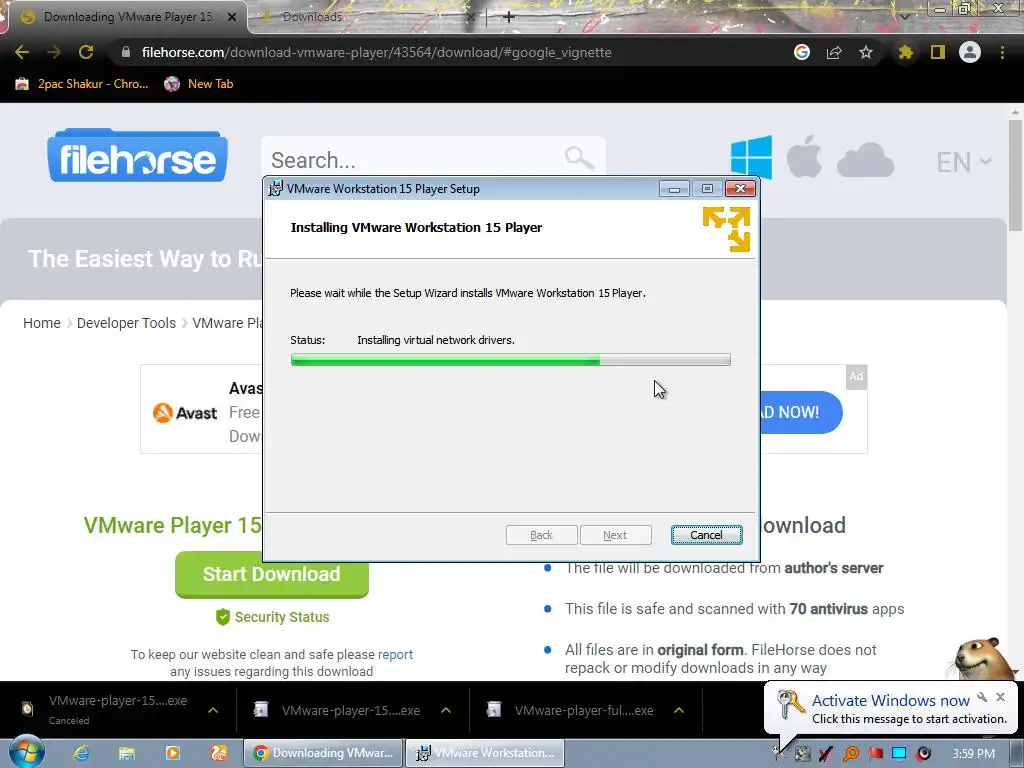
Task: Toggle Chrome side panel icon
Action: coord(938,52)
